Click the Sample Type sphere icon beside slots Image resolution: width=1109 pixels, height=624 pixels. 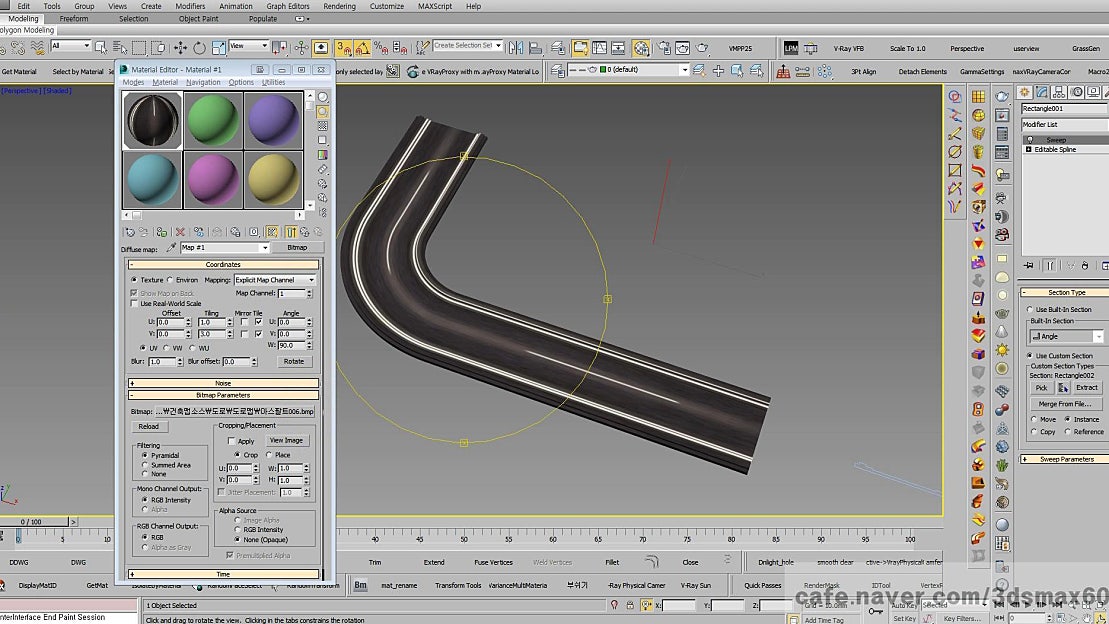[x=322, y=96]
